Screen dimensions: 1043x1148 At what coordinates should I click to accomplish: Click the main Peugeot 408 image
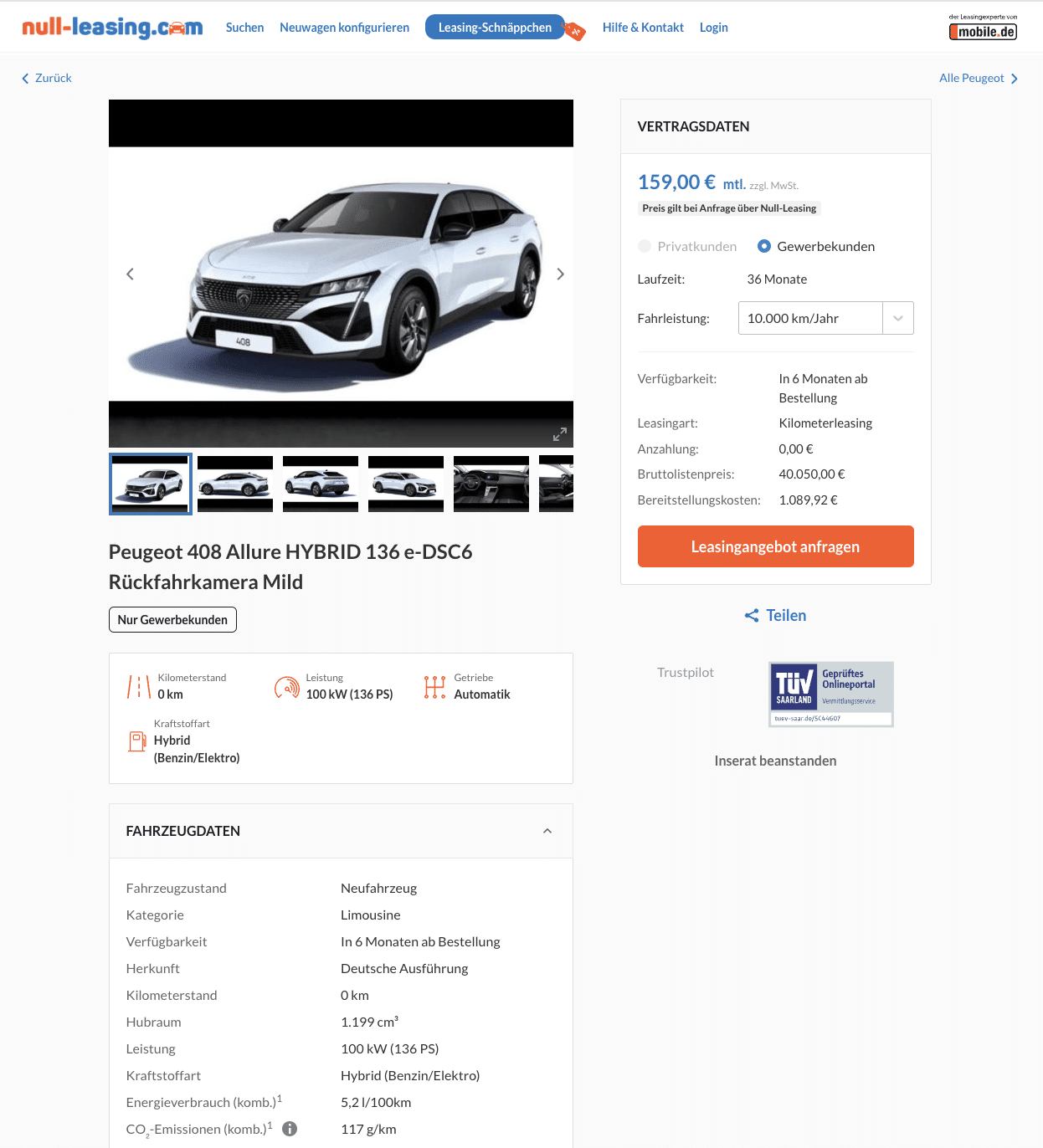point(341,274)
